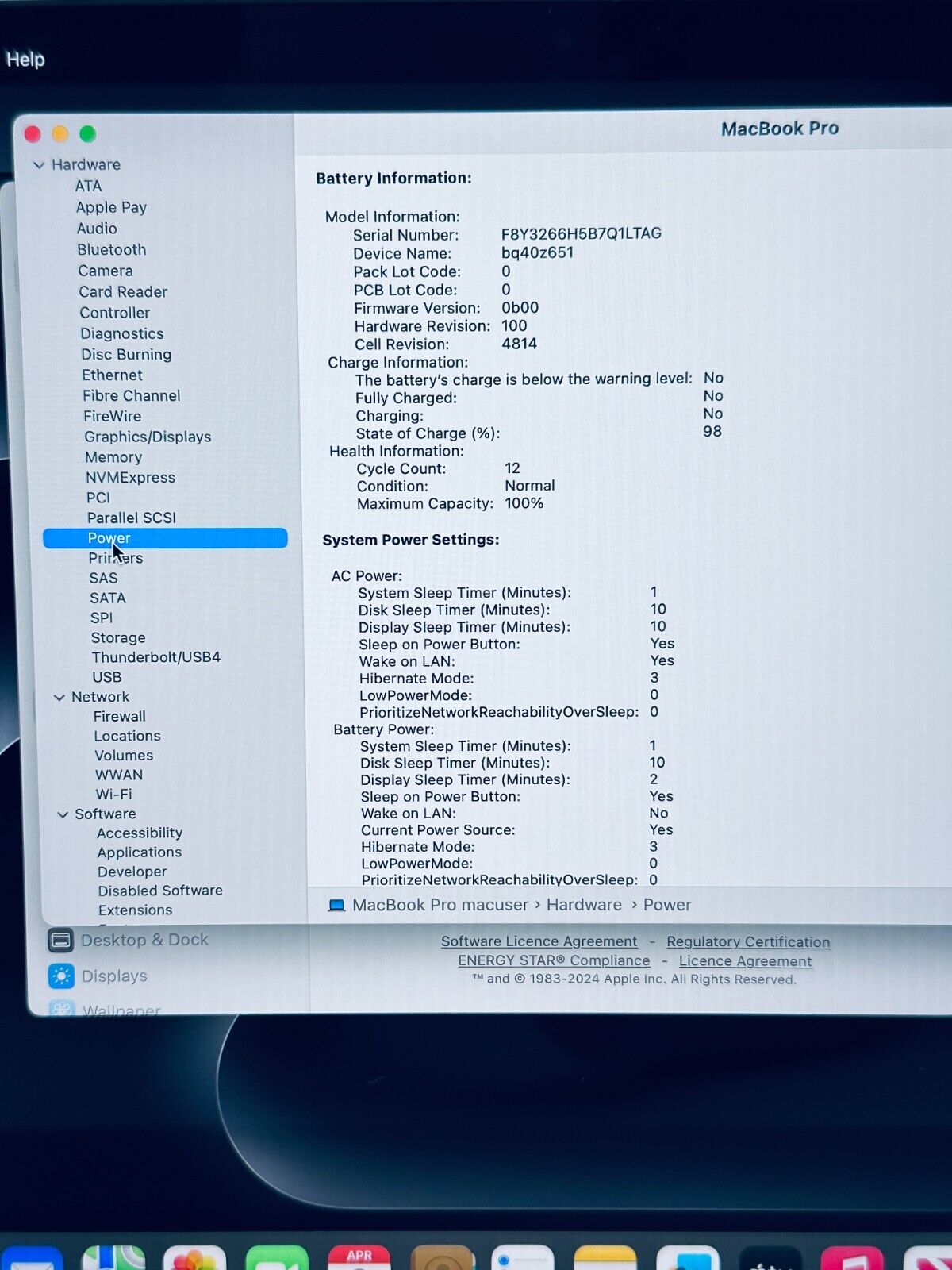Select Extensions under Software
The width and height of the screenshot is (952, 1270).
135,910
